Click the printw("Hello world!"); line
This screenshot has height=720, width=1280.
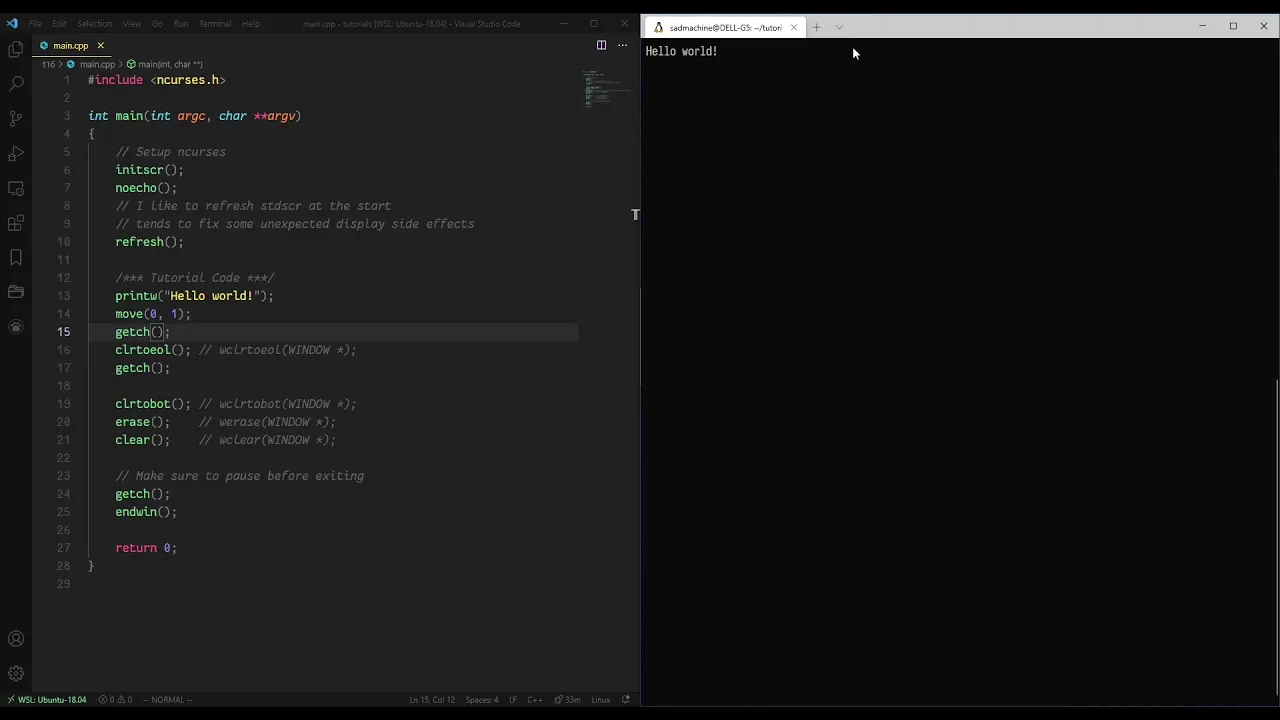click(194, 296)
